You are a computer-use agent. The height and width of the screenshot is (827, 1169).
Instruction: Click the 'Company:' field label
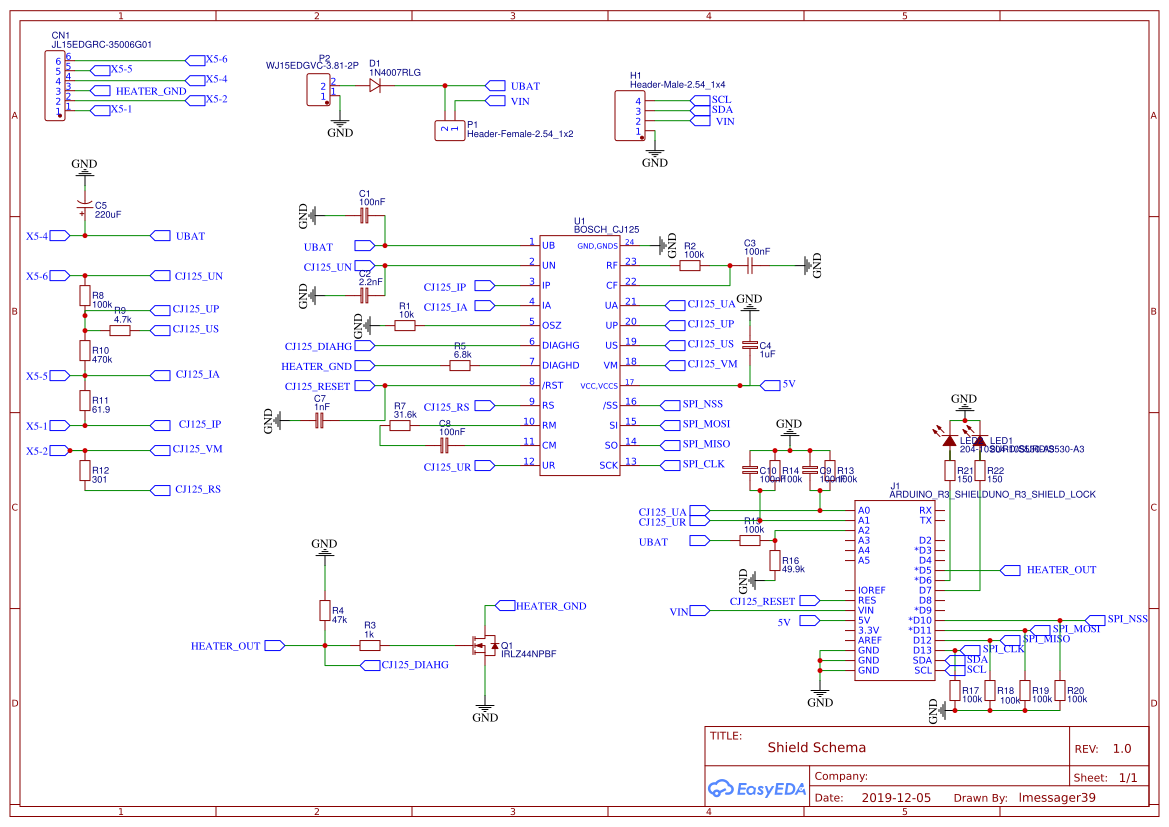pos(841,776)
